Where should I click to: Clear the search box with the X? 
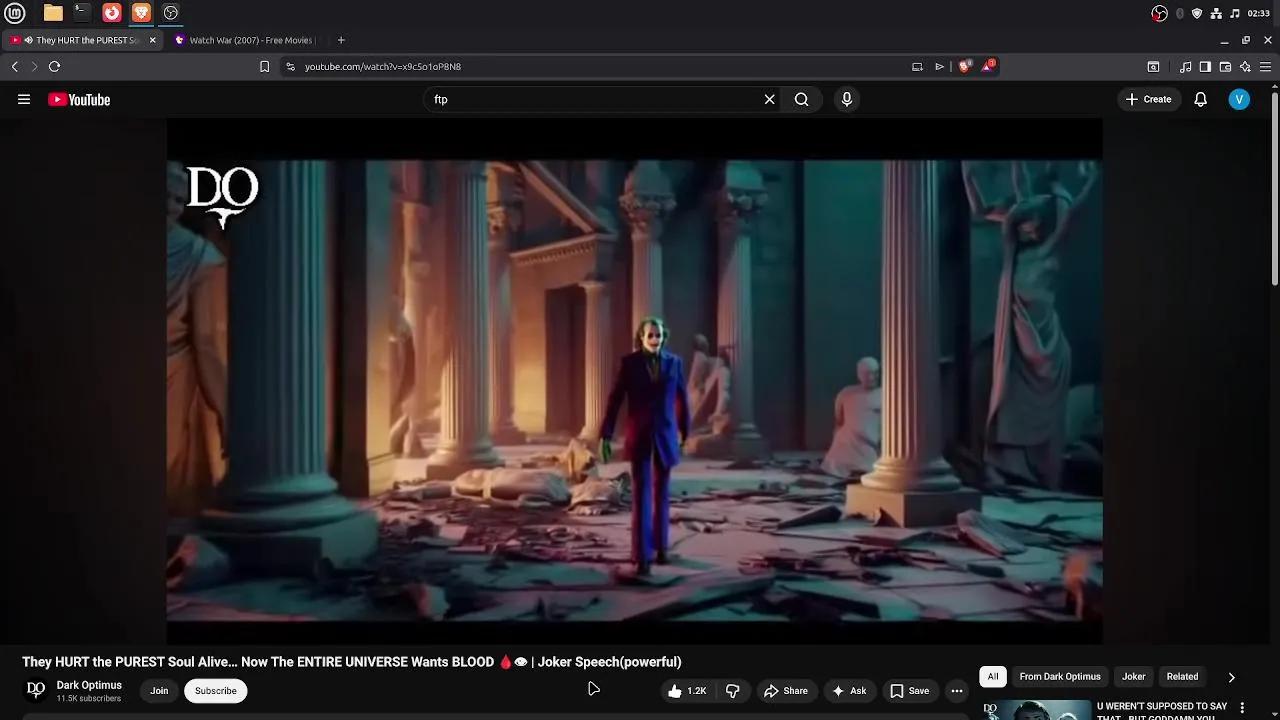click(769, 99)
